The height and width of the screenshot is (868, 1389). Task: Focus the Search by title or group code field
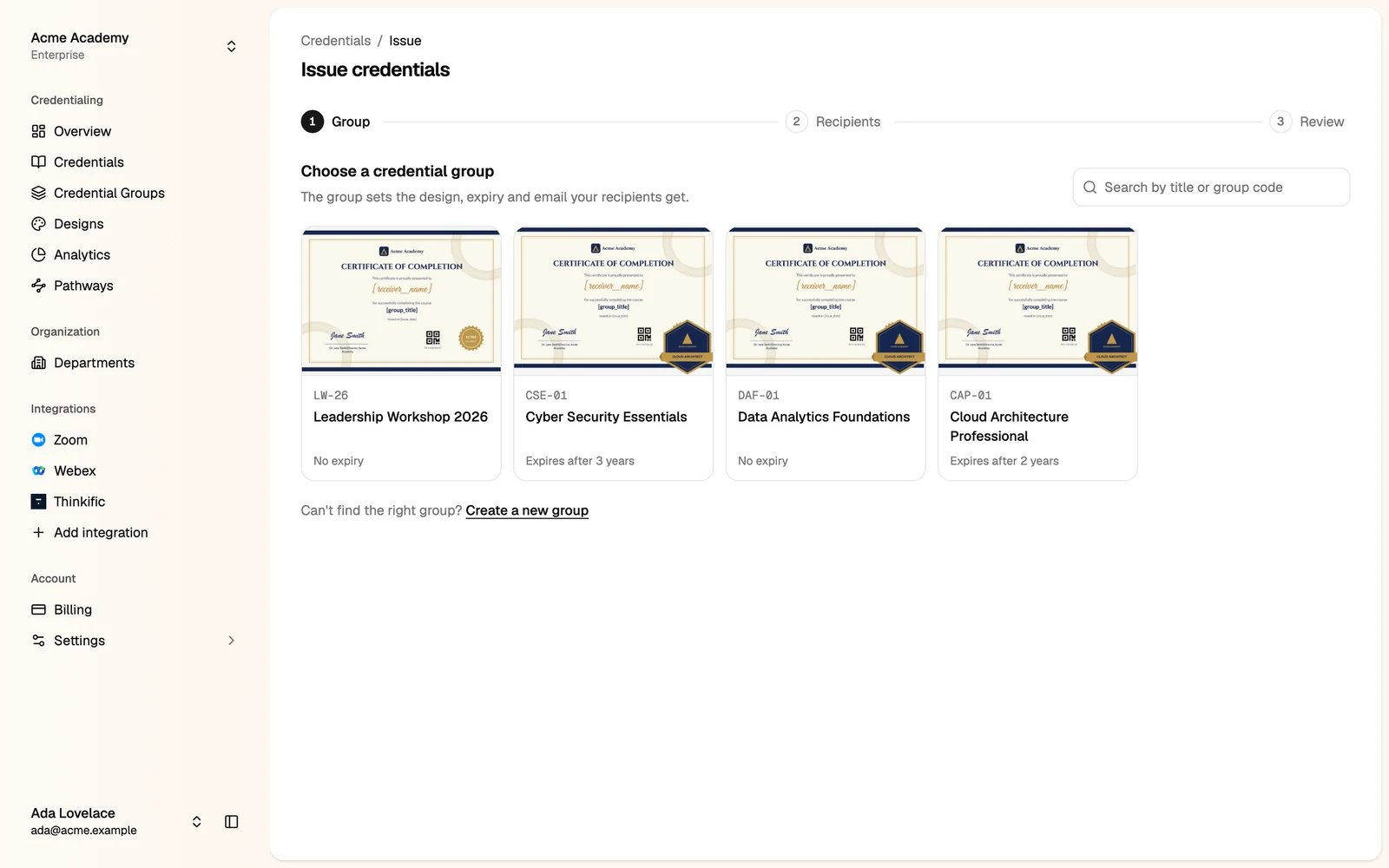coord(1211,187)
